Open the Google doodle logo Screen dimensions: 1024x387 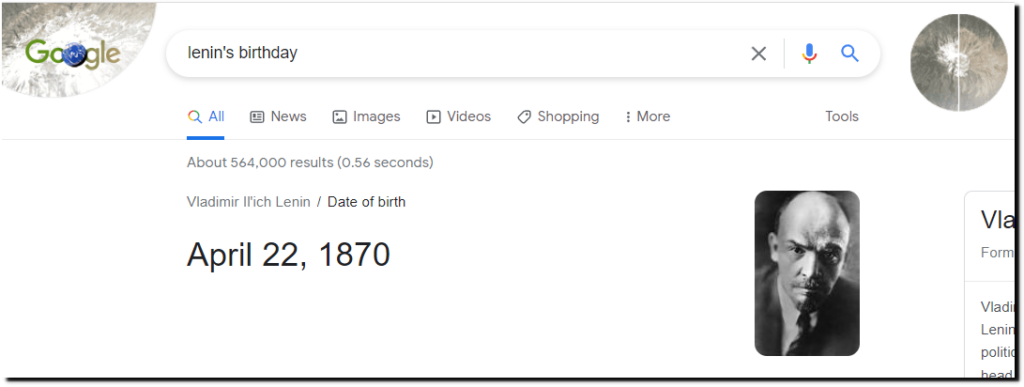(73, 53)
